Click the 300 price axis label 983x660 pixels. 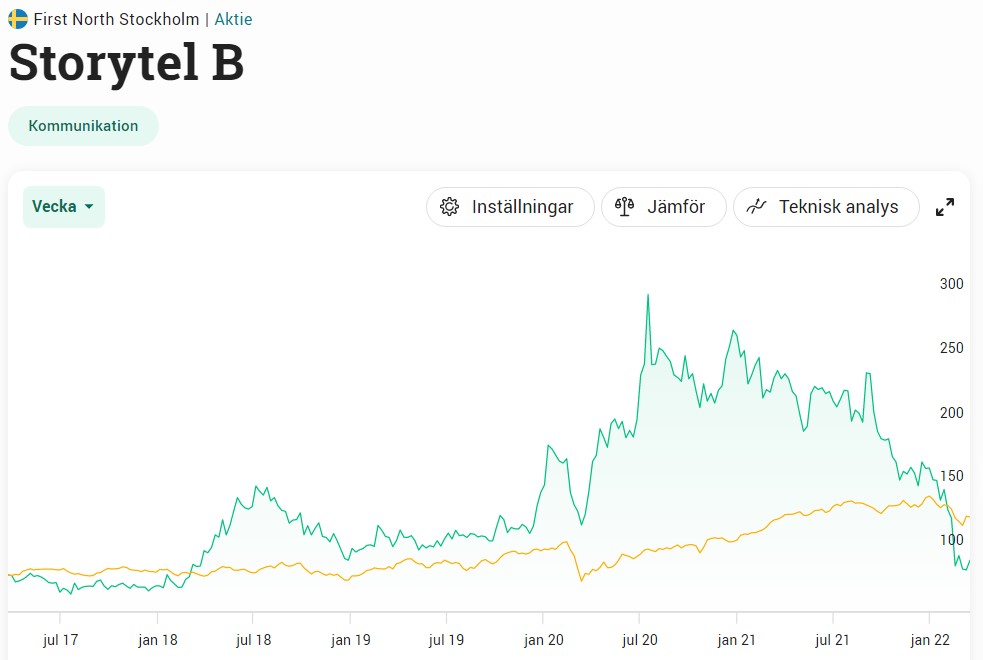pyautogui.click(x=951, y=284)
